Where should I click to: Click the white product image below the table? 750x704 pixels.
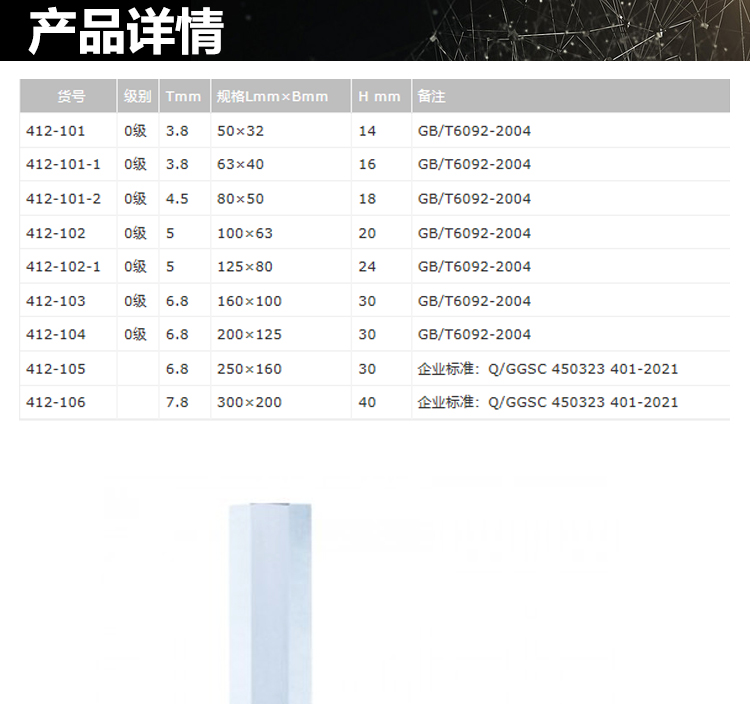tap(271, 600)
